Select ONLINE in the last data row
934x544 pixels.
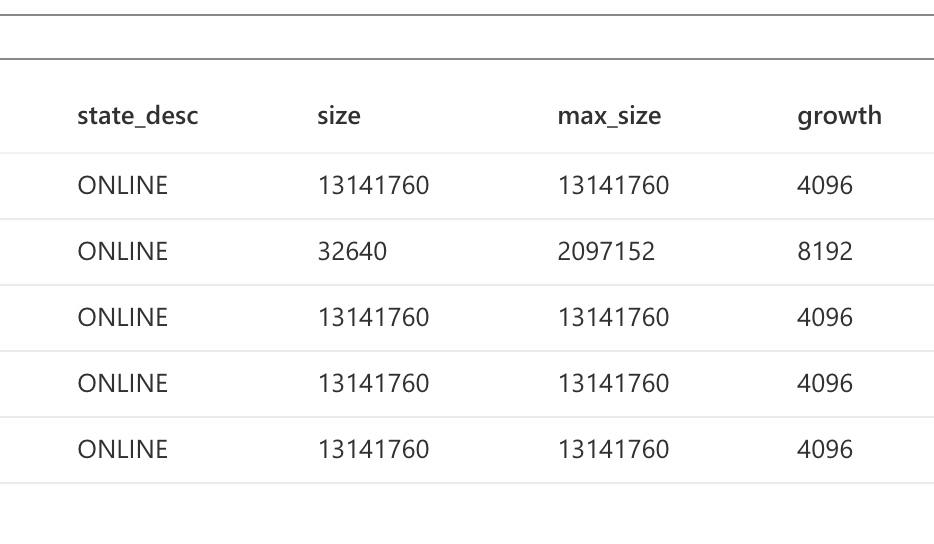[x=123, y=449]
